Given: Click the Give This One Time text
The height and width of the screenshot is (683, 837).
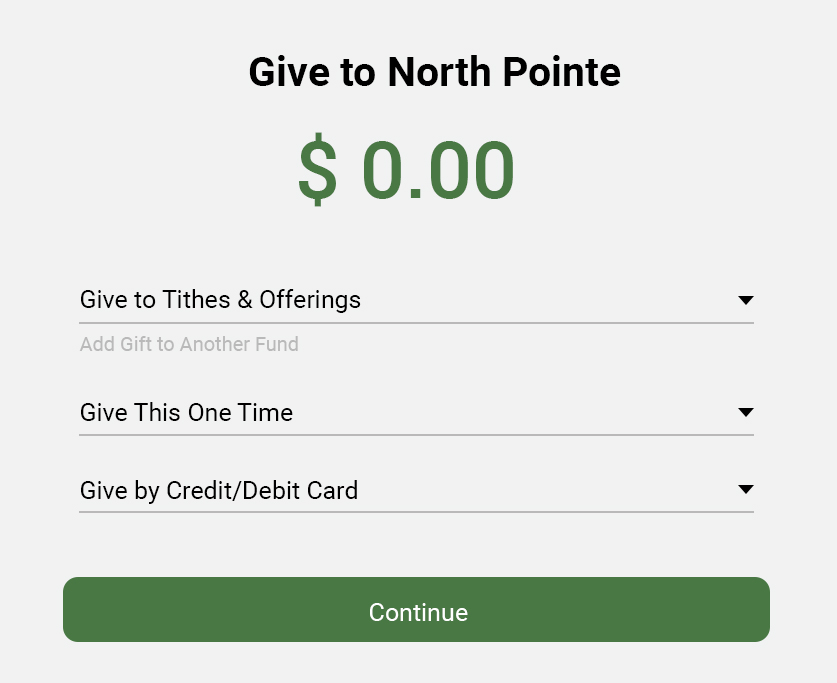Looking at the screenshot, I should pos(186,412).
